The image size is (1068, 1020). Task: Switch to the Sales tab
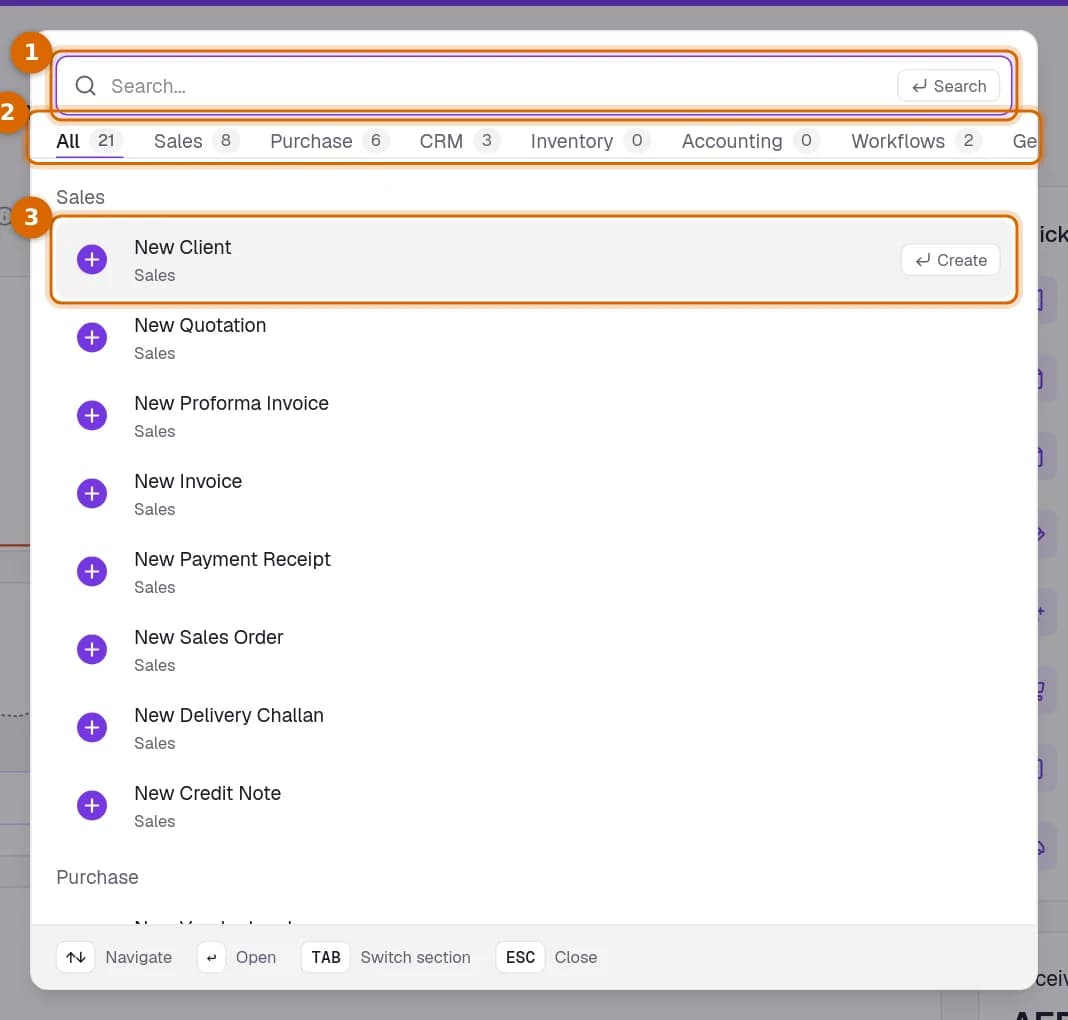pos(195,141)
